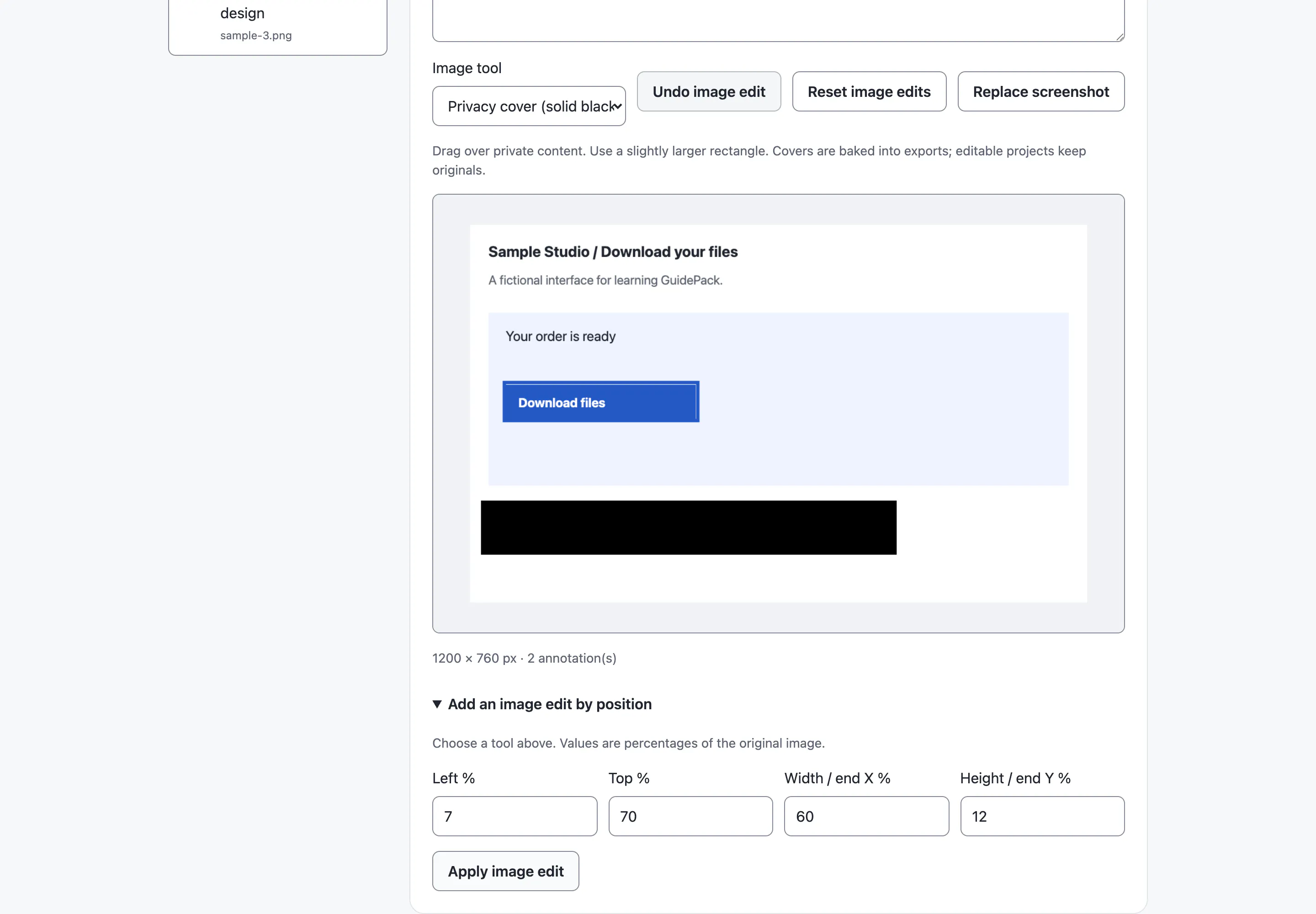The image size is (1316, 914).
Task: Select the sample-3.png step card
Action: point(277,26)
